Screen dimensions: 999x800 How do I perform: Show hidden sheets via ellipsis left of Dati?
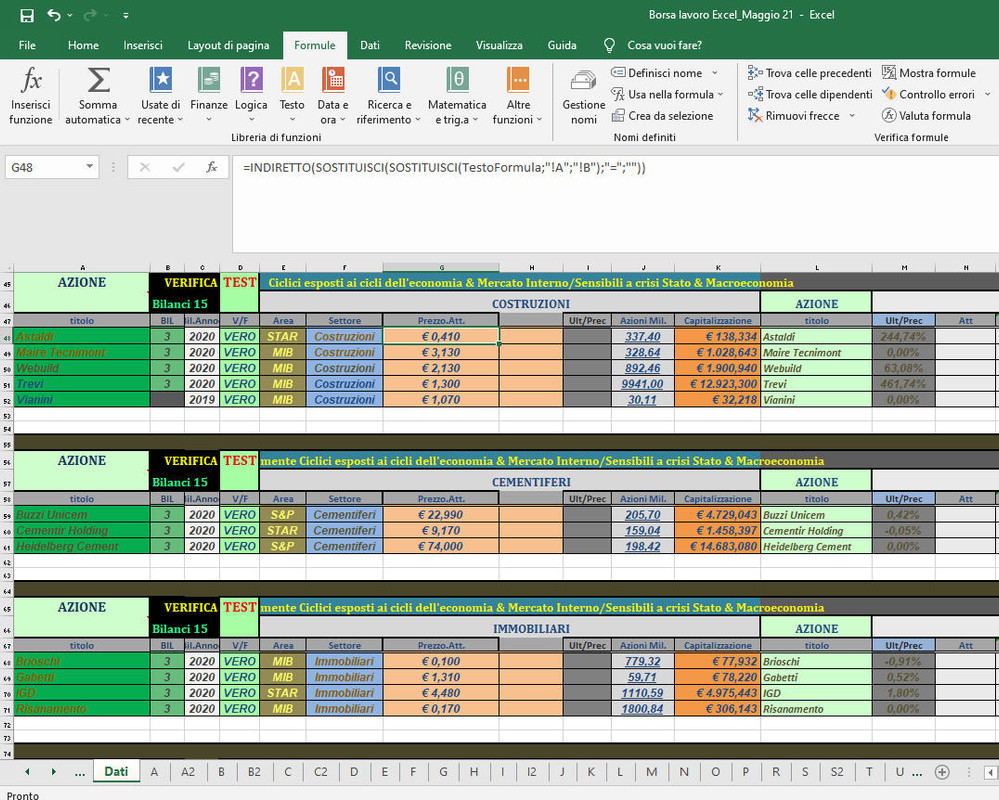(x=80, y=772)
